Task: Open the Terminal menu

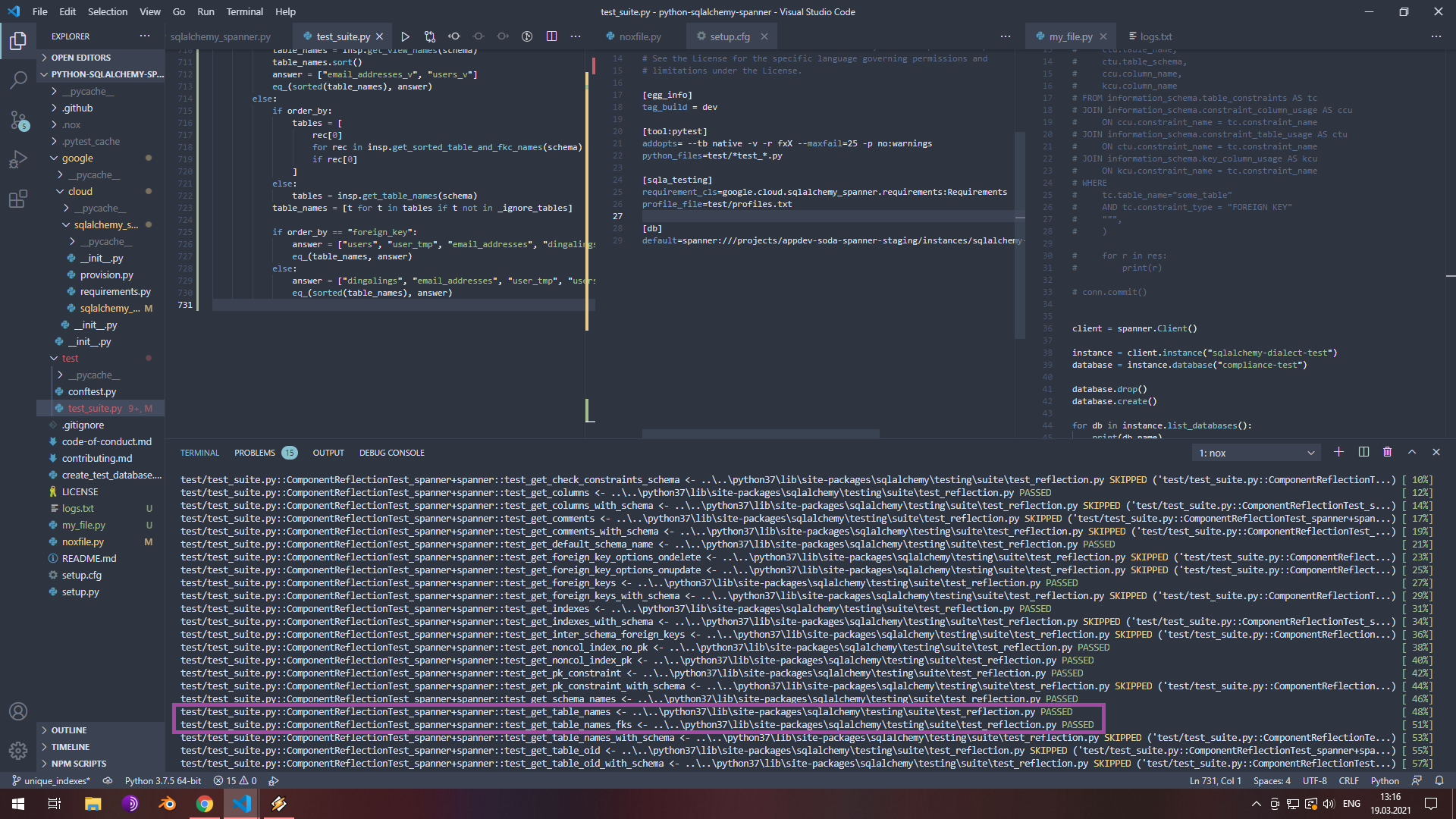Action: click(x=244, y=11)
